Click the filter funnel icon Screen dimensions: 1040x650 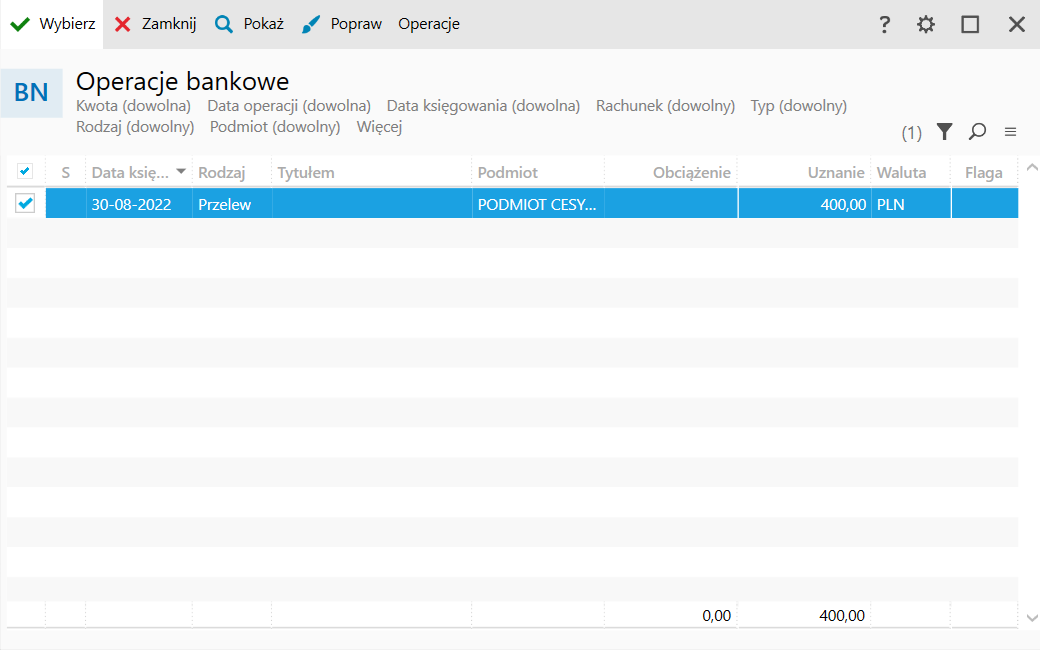point(944,131)
